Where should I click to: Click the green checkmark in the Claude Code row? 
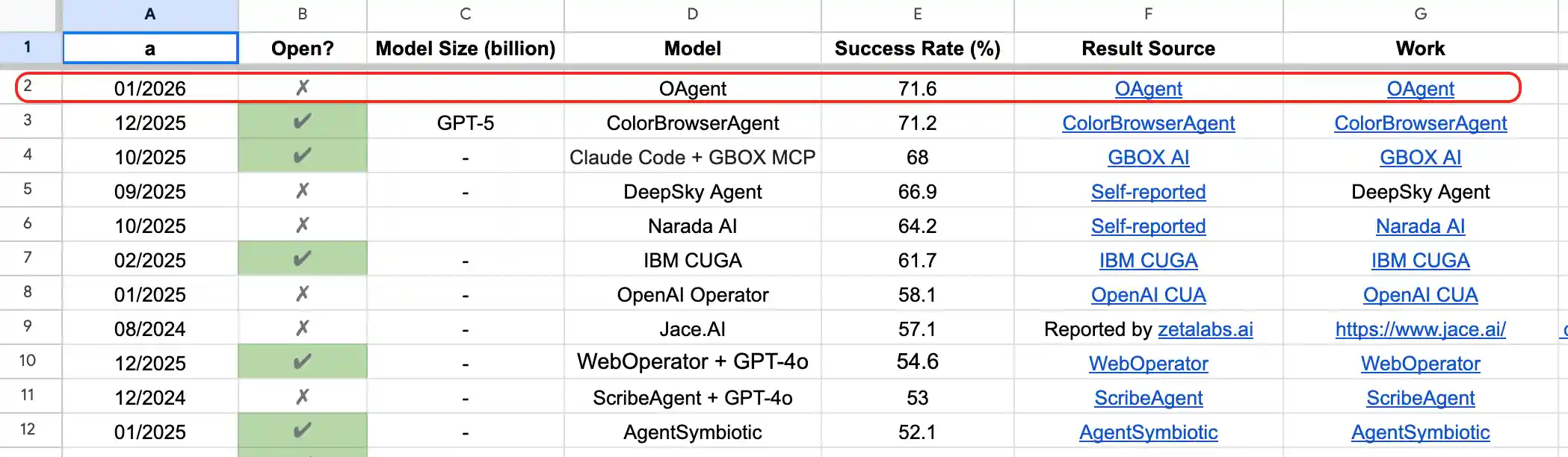(302, 156)
